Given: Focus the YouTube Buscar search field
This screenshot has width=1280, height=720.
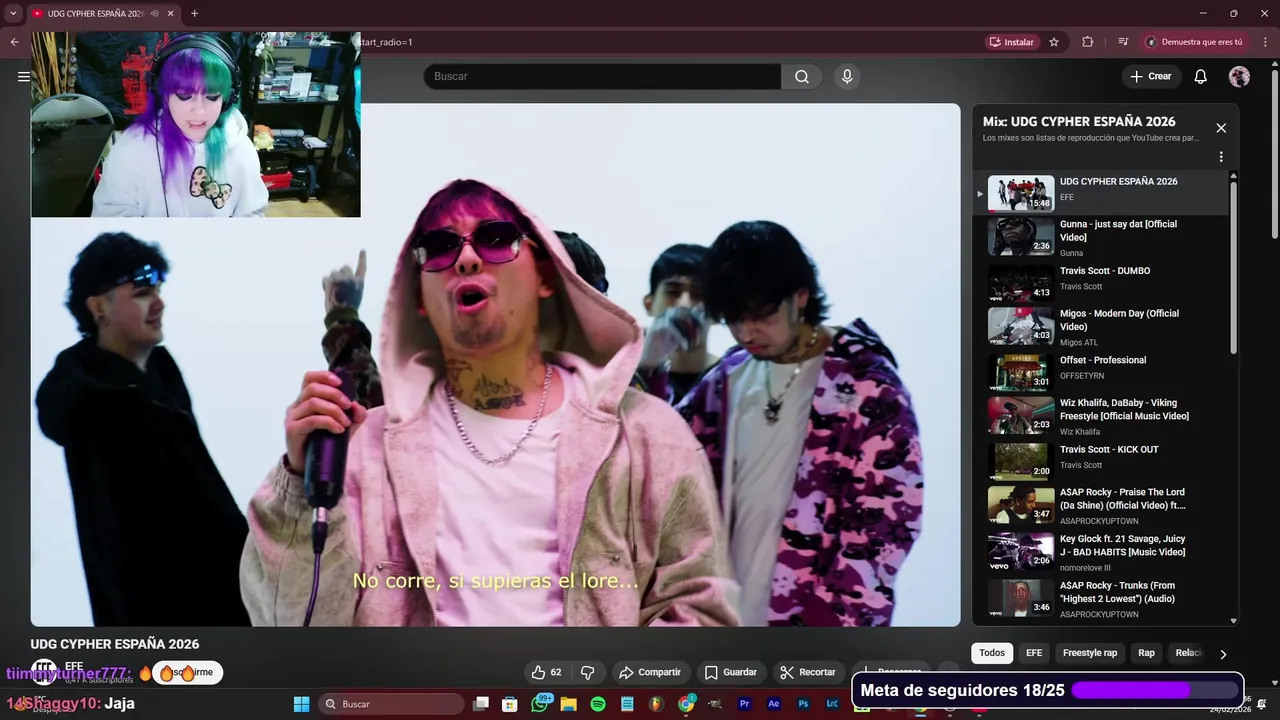Looking at the screenshot, I should [602, 77].
